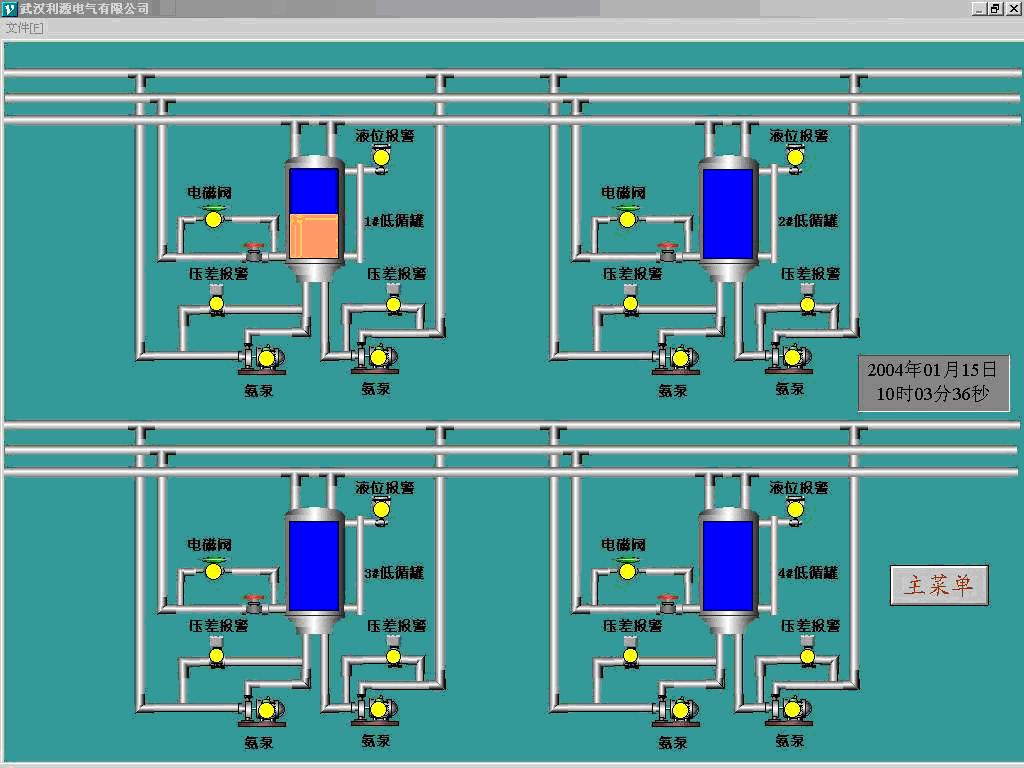Toggle the 电磁阀 of tank 1#低循罐
The image size is (1024, 768).
coord(213,219)
